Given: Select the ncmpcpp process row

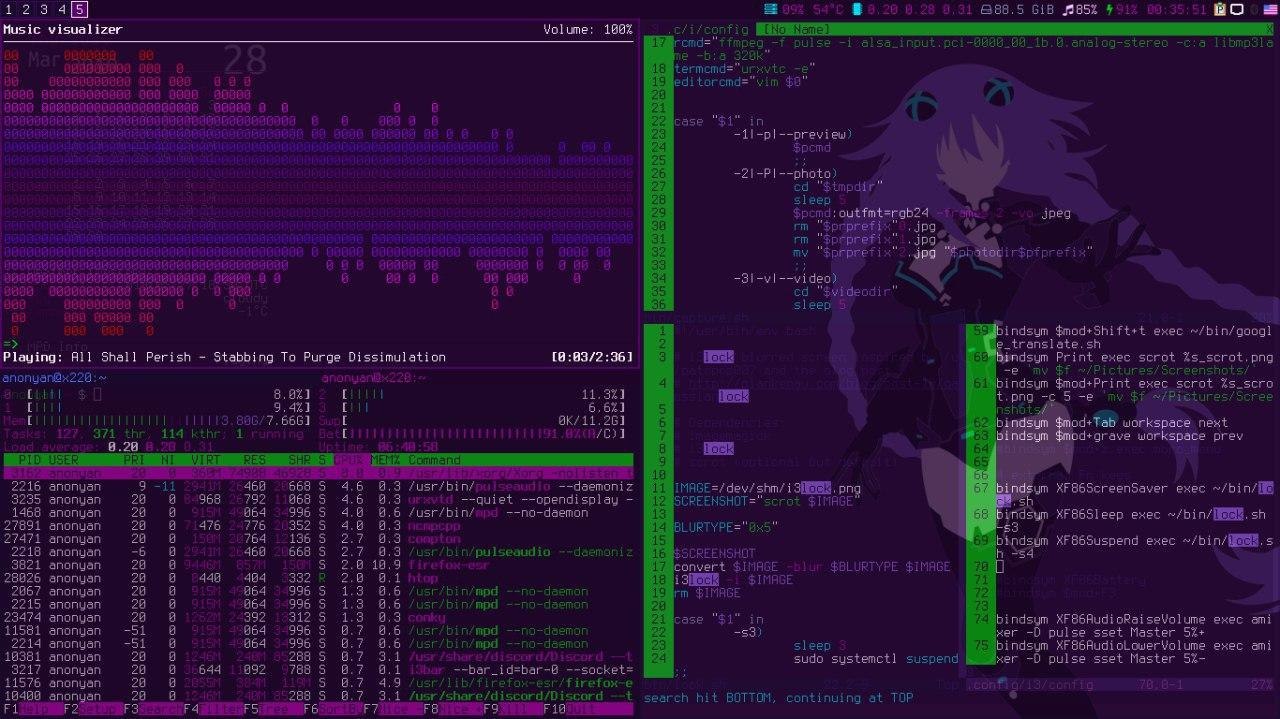Looking at the screenshot, I should [x=317, y=526].
